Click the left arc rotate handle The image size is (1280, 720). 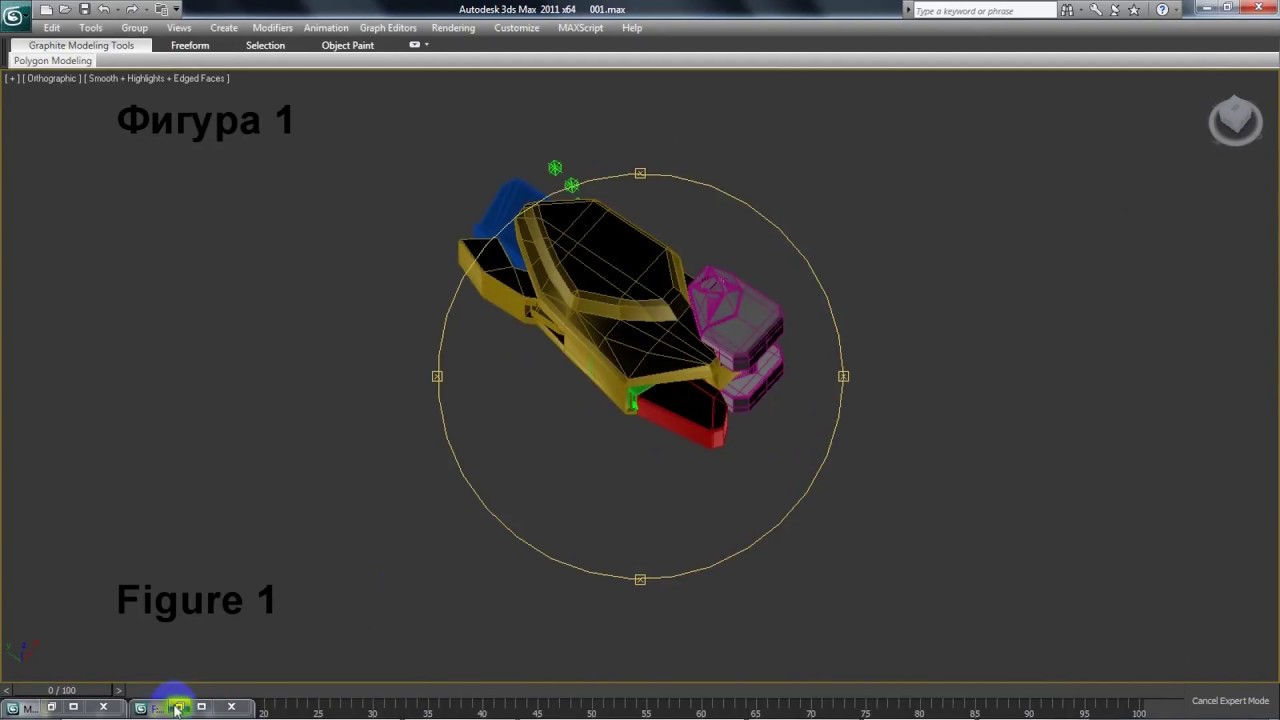[x=437, y=376]
